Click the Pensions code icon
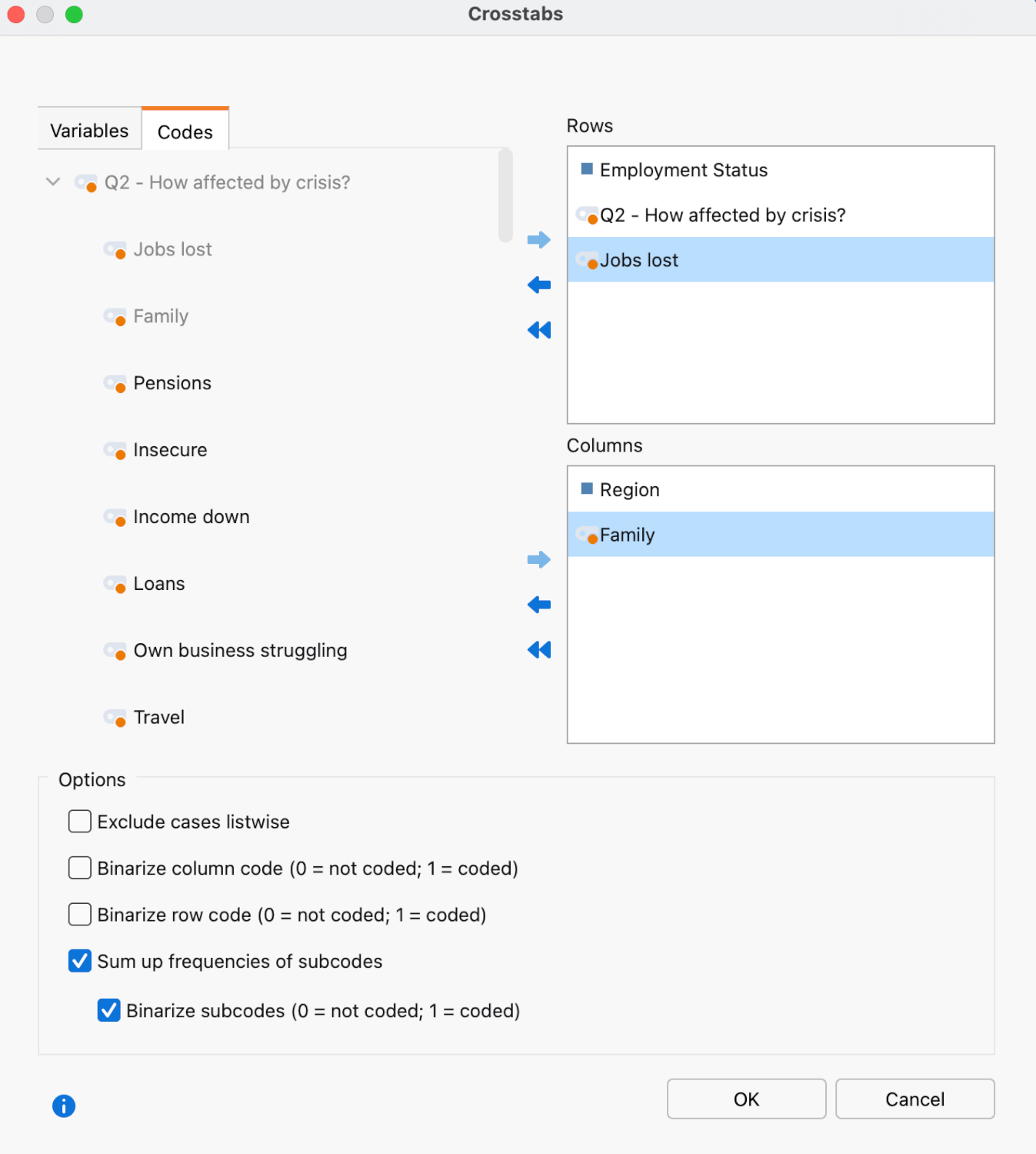Image resolution: width=1036 pixels, height=1154 pixels. pos(115,383)
